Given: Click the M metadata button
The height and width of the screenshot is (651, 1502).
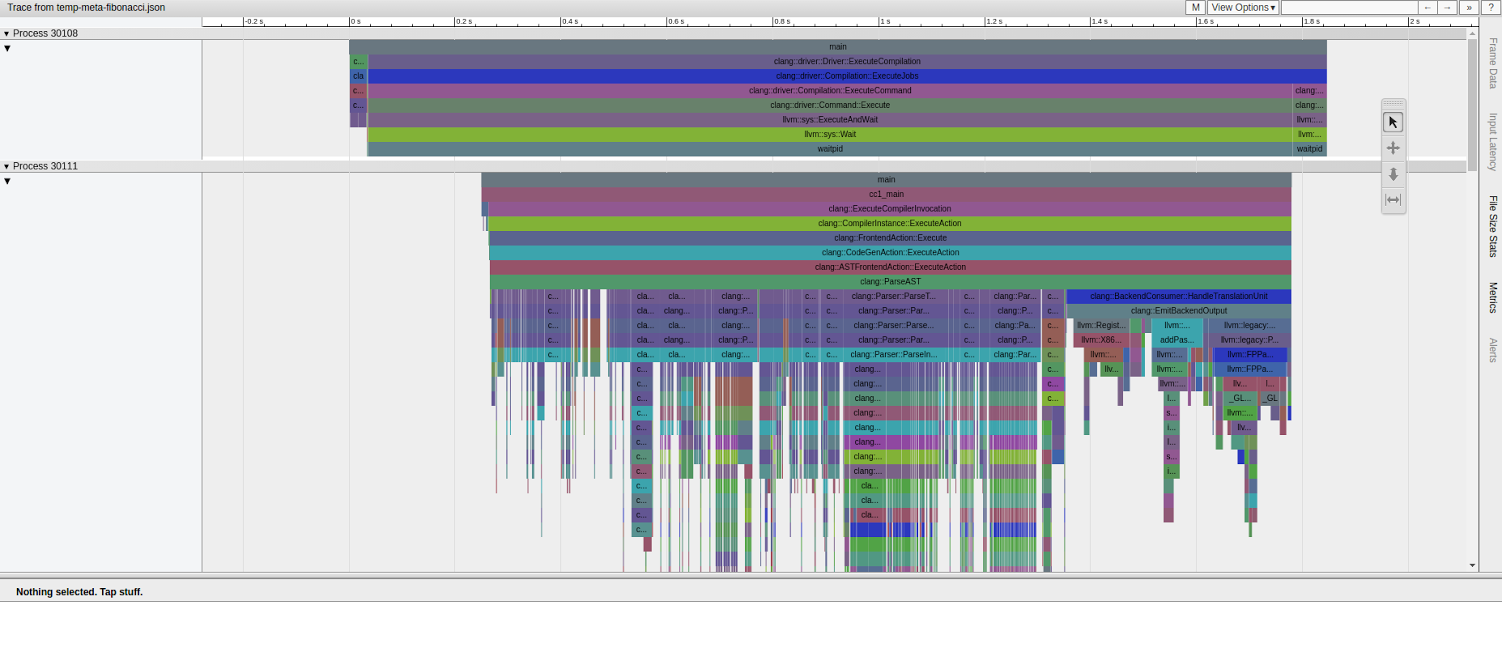Looking at the screenshot, I should coord(1195,7).
